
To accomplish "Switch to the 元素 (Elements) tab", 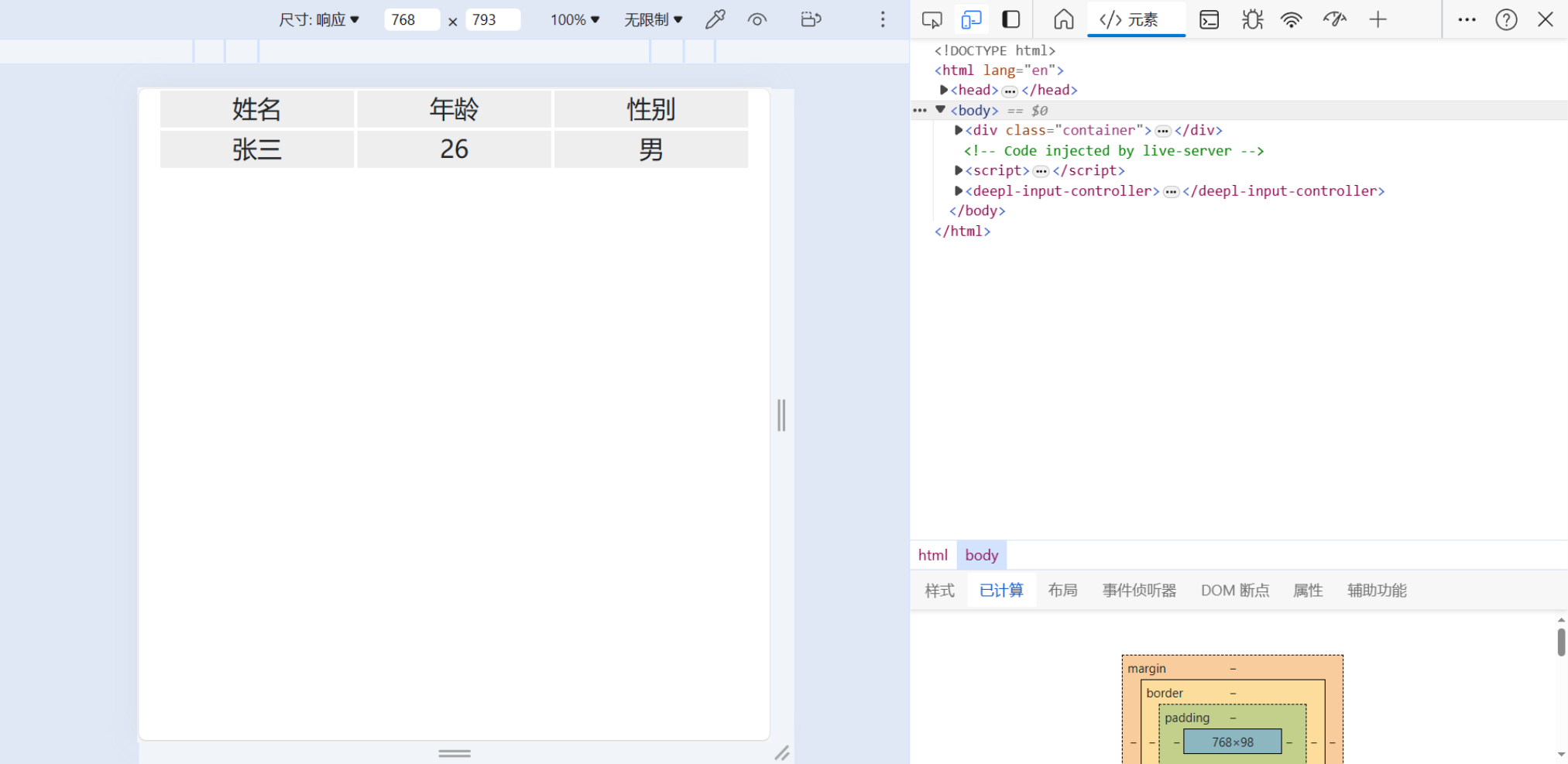I will 1136,19.
